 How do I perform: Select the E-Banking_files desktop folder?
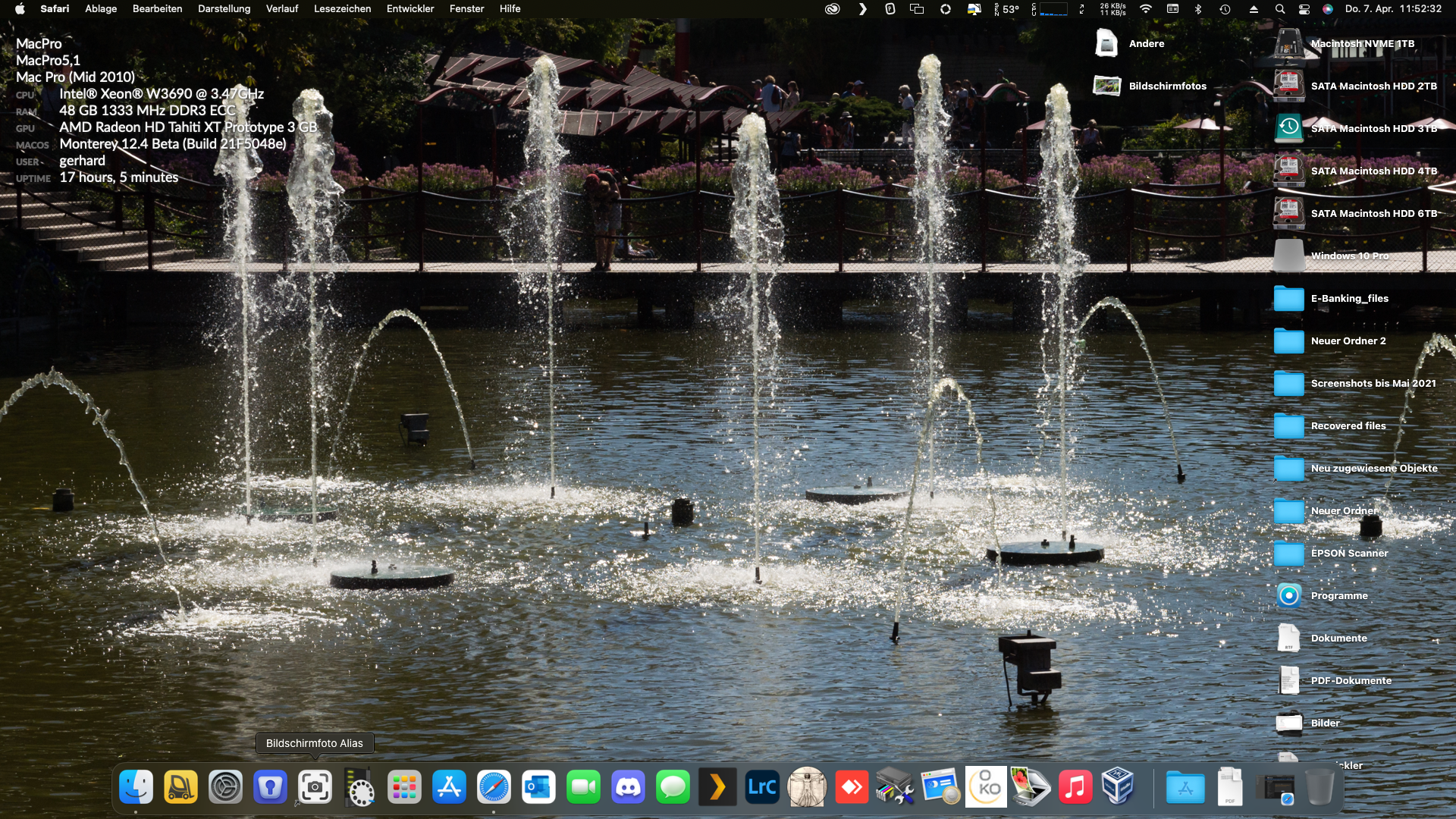[x=1288, y=298]
